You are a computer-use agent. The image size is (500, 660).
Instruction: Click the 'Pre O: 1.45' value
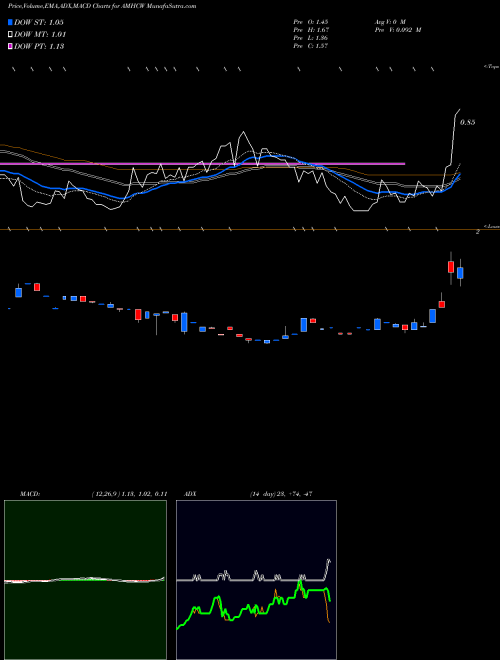(311, 21)
